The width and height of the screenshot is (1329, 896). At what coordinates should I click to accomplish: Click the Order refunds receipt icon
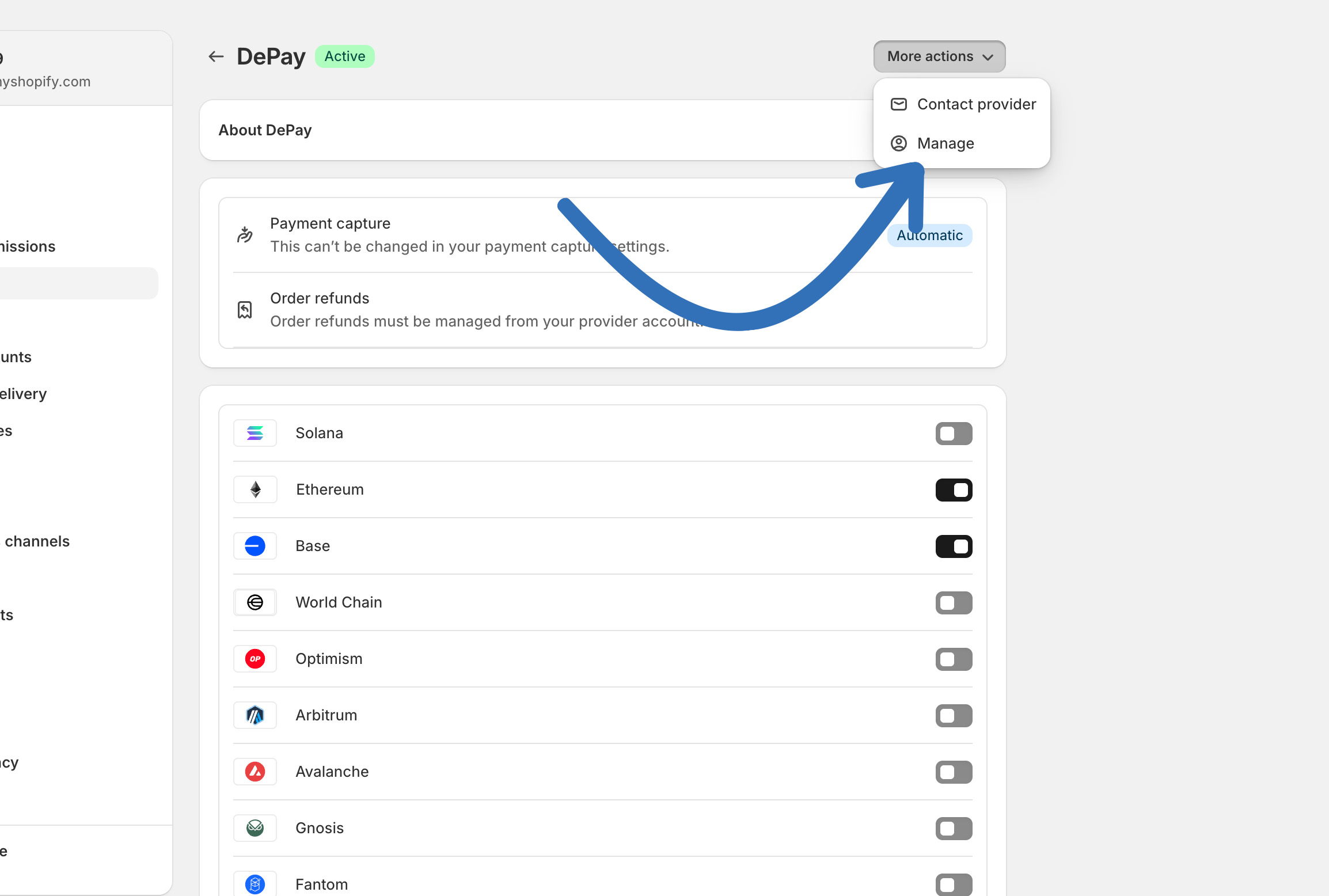pyautogui.click(x=245, y=310)
